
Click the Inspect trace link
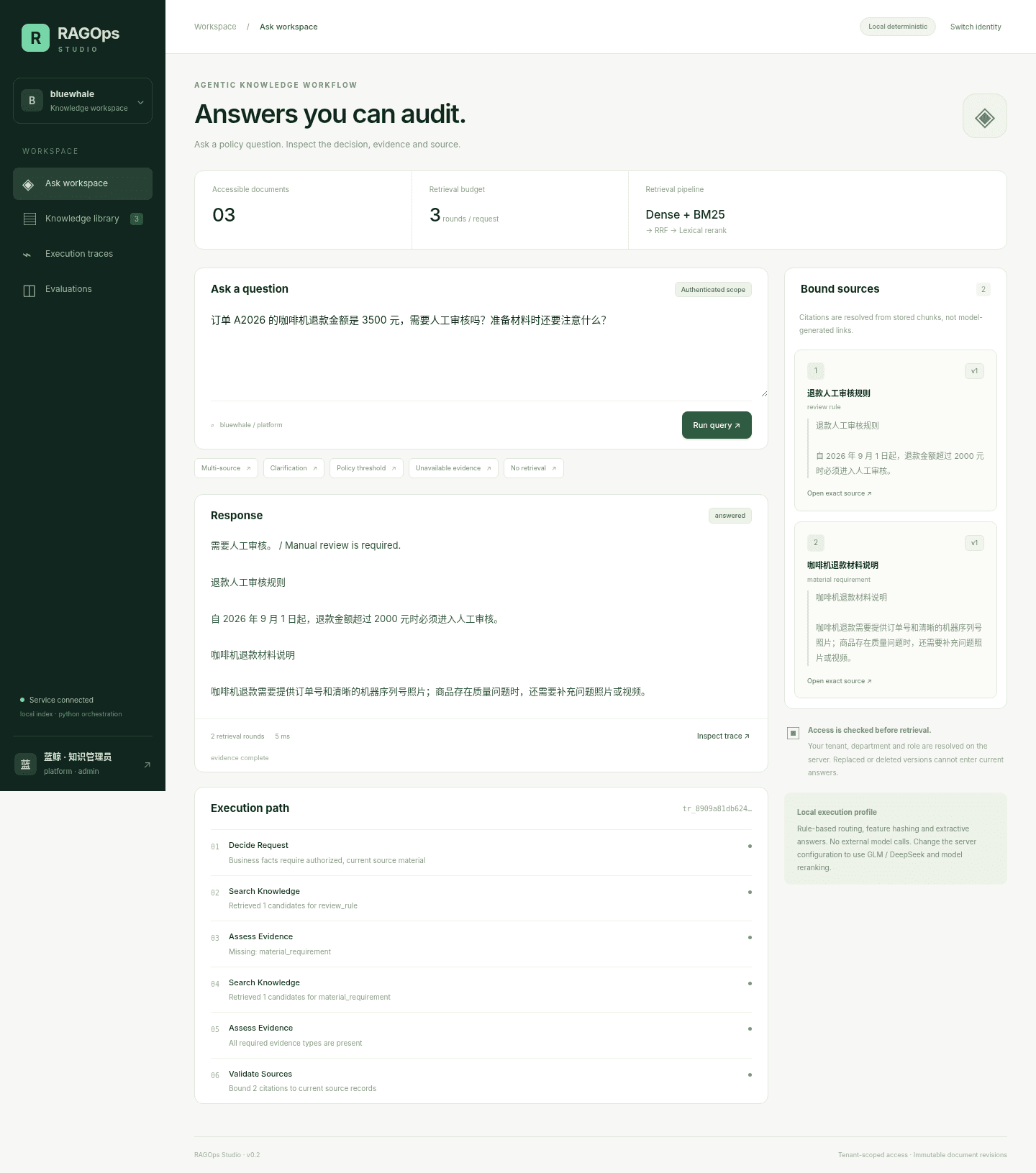tap(723, 736)
